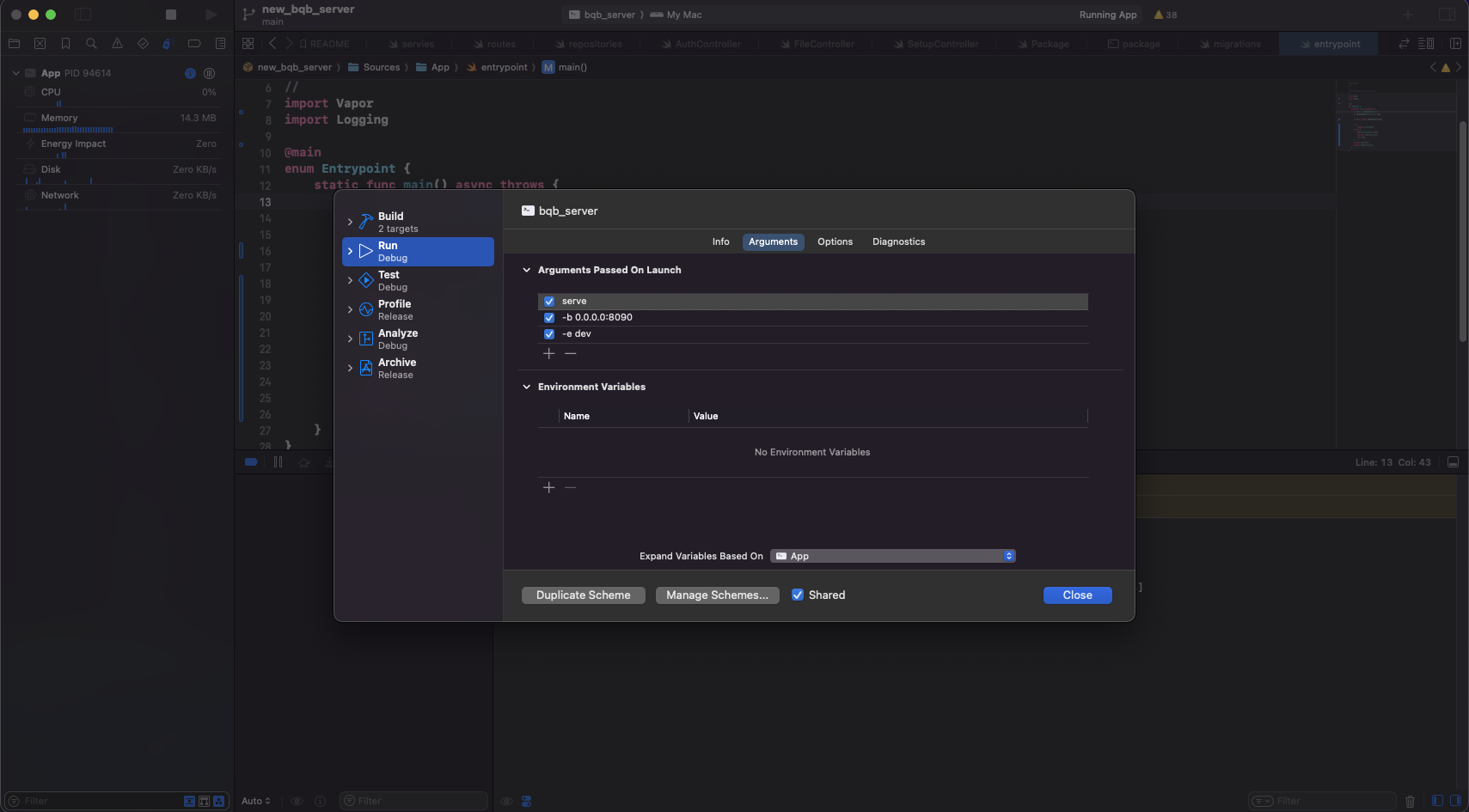Viewport: 1469px width, 812px height.
Task: Open the AuthController editor tab
Action: tap(701, 44)
